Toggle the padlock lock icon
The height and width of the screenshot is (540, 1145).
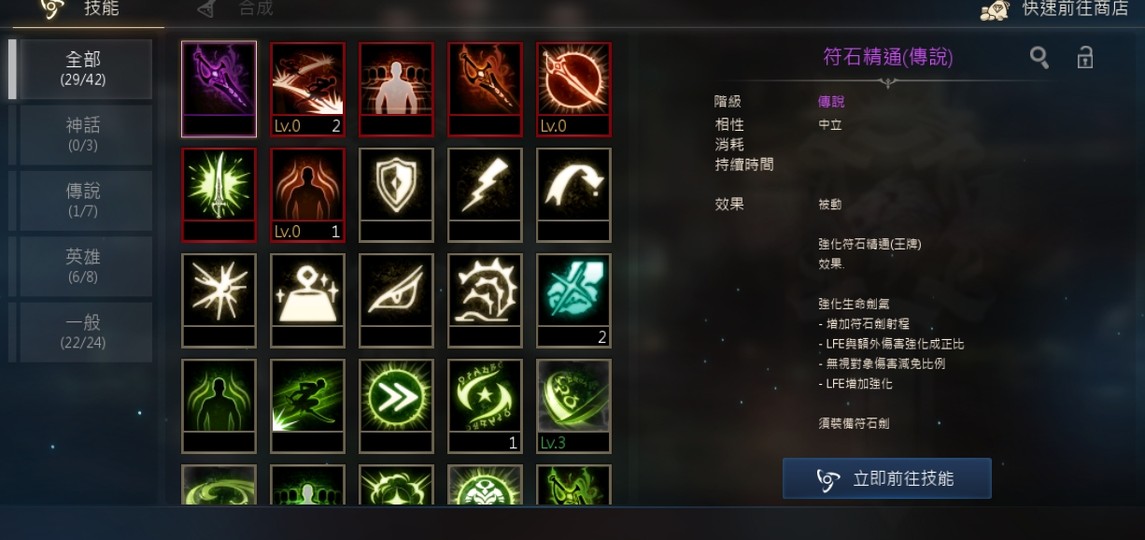click(x=1085, y=58)
